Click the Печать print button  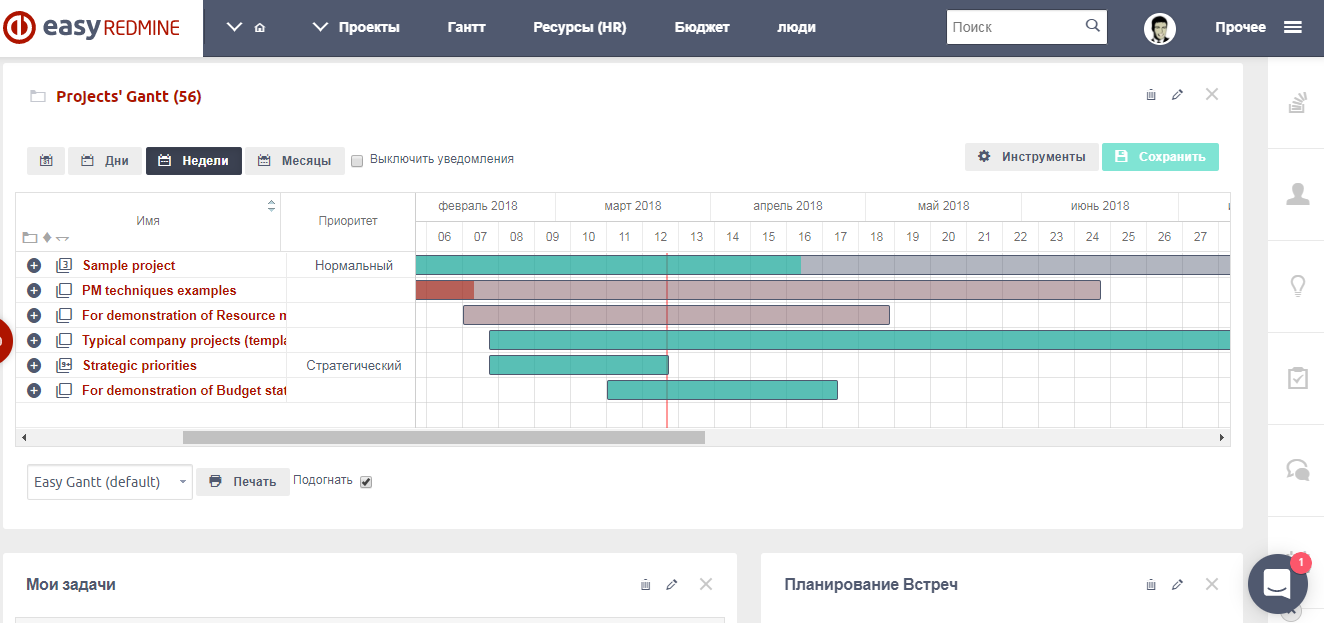click(243, 482)
